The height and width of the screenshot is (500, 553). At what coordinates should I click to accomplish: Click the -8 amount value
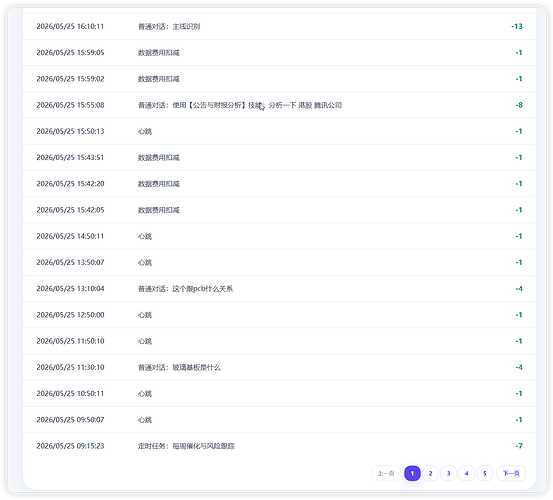519,105
